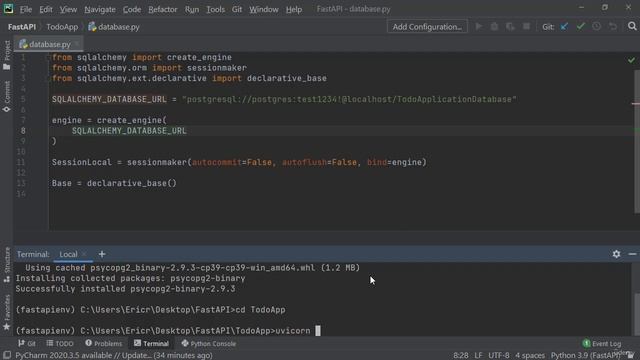Open the Navigate menu

click(100, 9)
